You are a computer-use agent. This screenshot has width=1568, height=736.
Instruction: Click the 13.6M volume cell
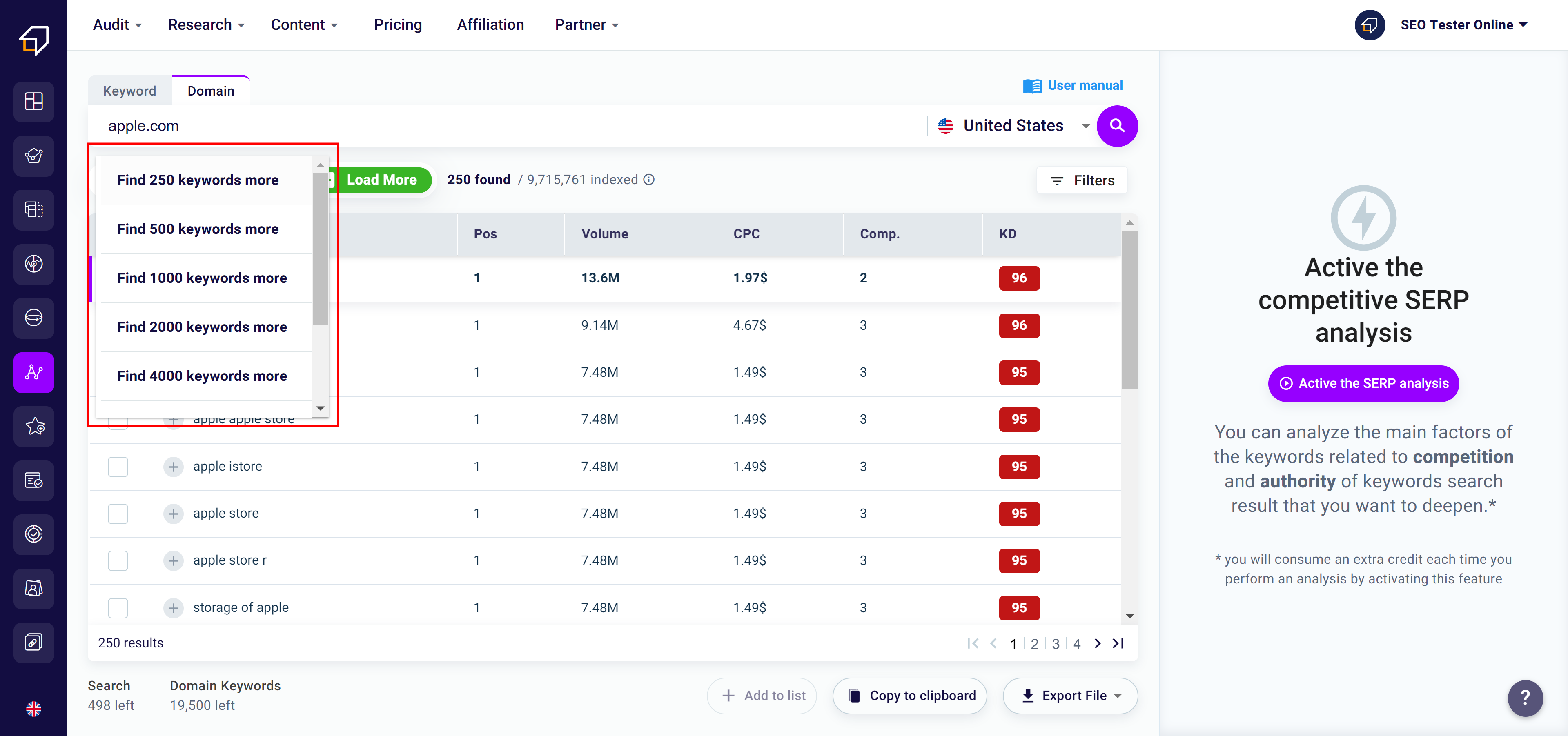pyautogui.click(x=600, y=278)
